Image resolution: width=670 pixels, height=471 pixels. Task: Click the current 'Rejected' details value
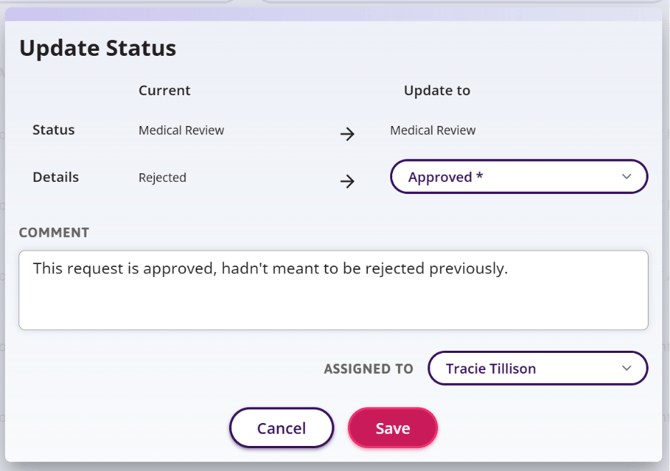pyautogui.click(x=162, y=178)
